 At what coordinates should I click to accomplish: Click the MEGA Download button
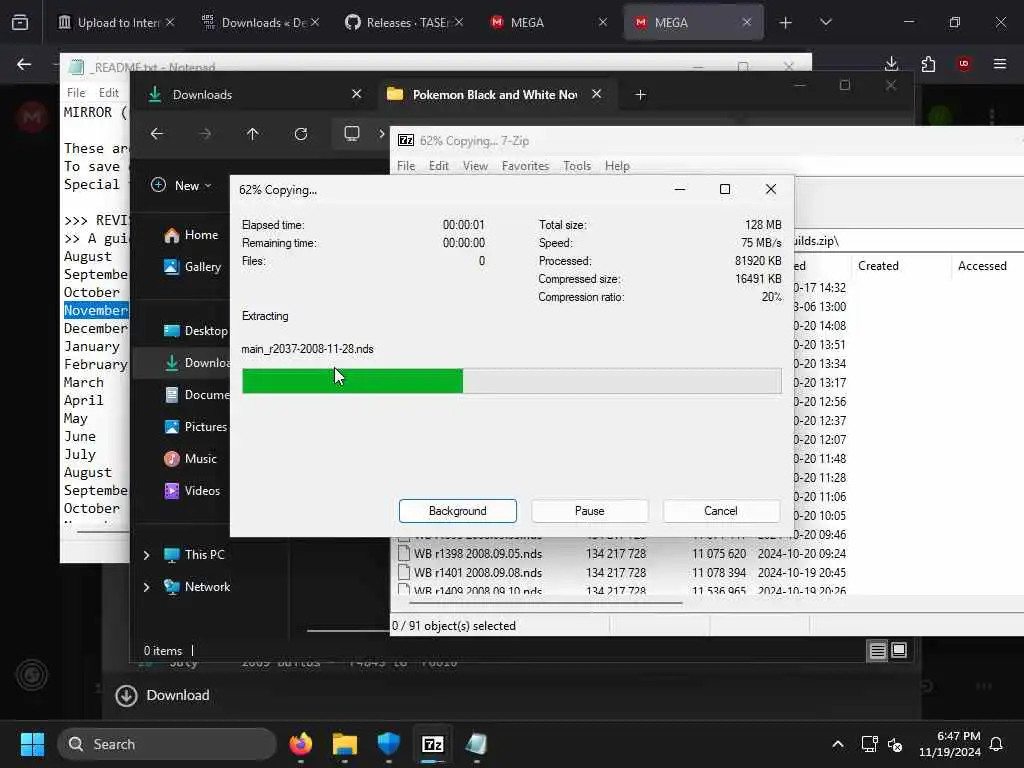163,696
